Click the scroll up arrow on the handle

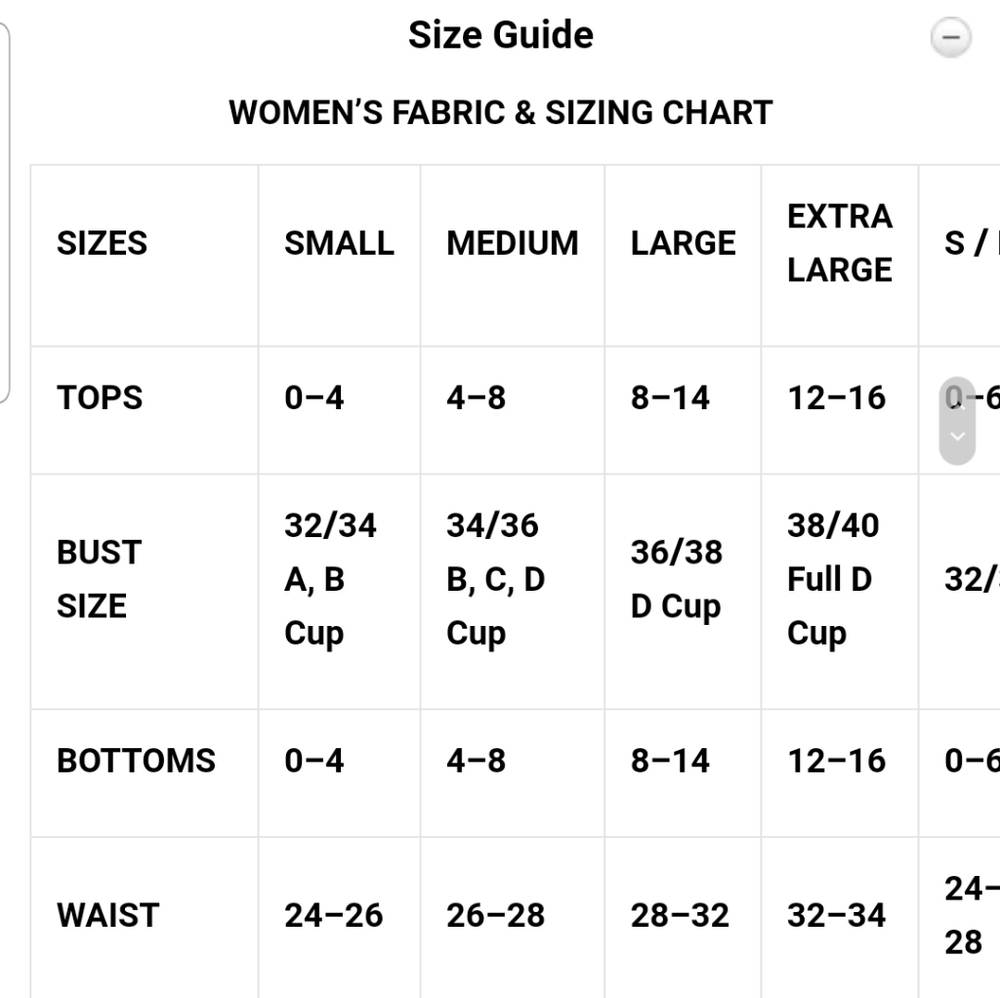tap(957, 404)
